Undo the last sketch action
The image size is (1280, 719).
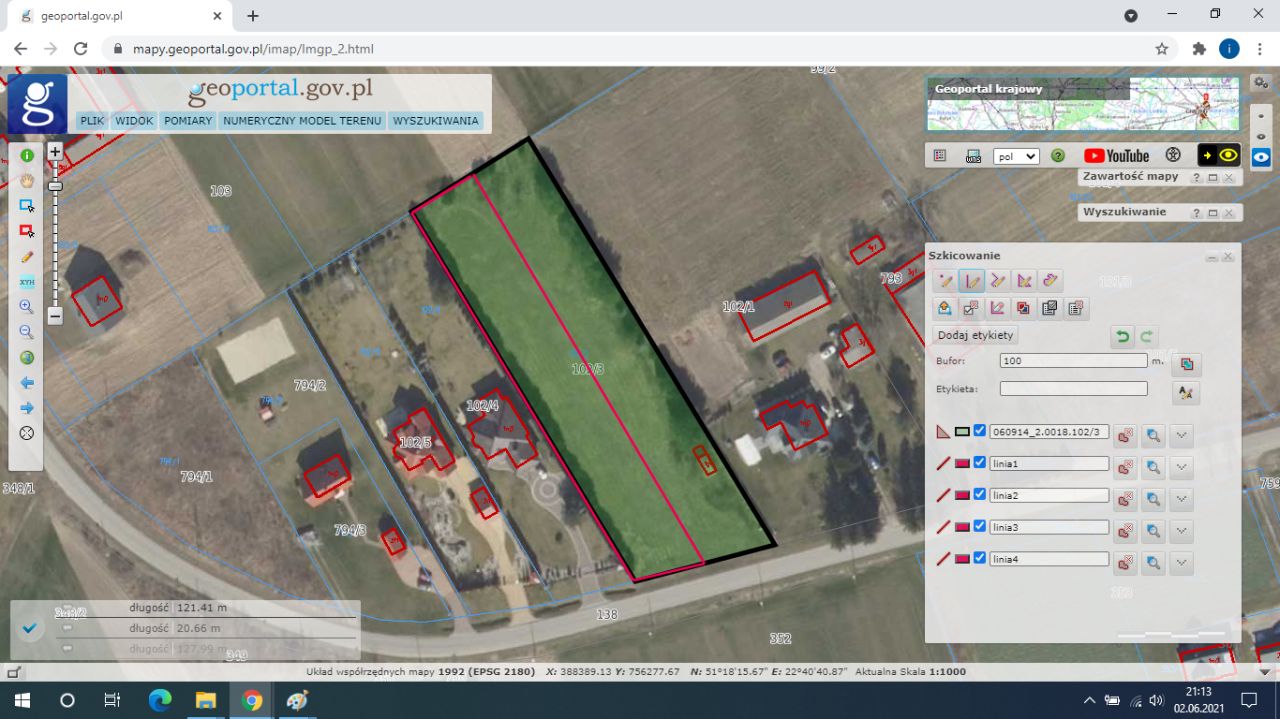coord(1123,337)
